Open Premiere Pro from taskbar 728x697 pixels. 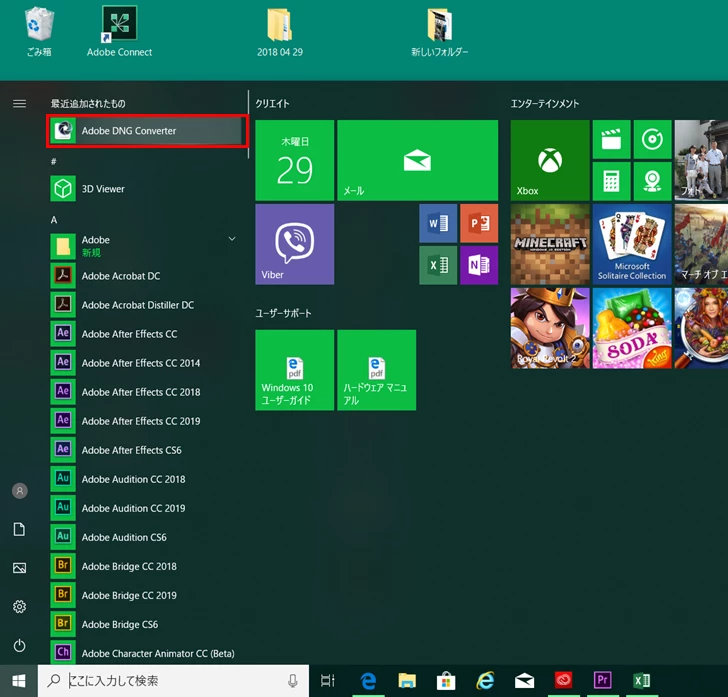603,681
